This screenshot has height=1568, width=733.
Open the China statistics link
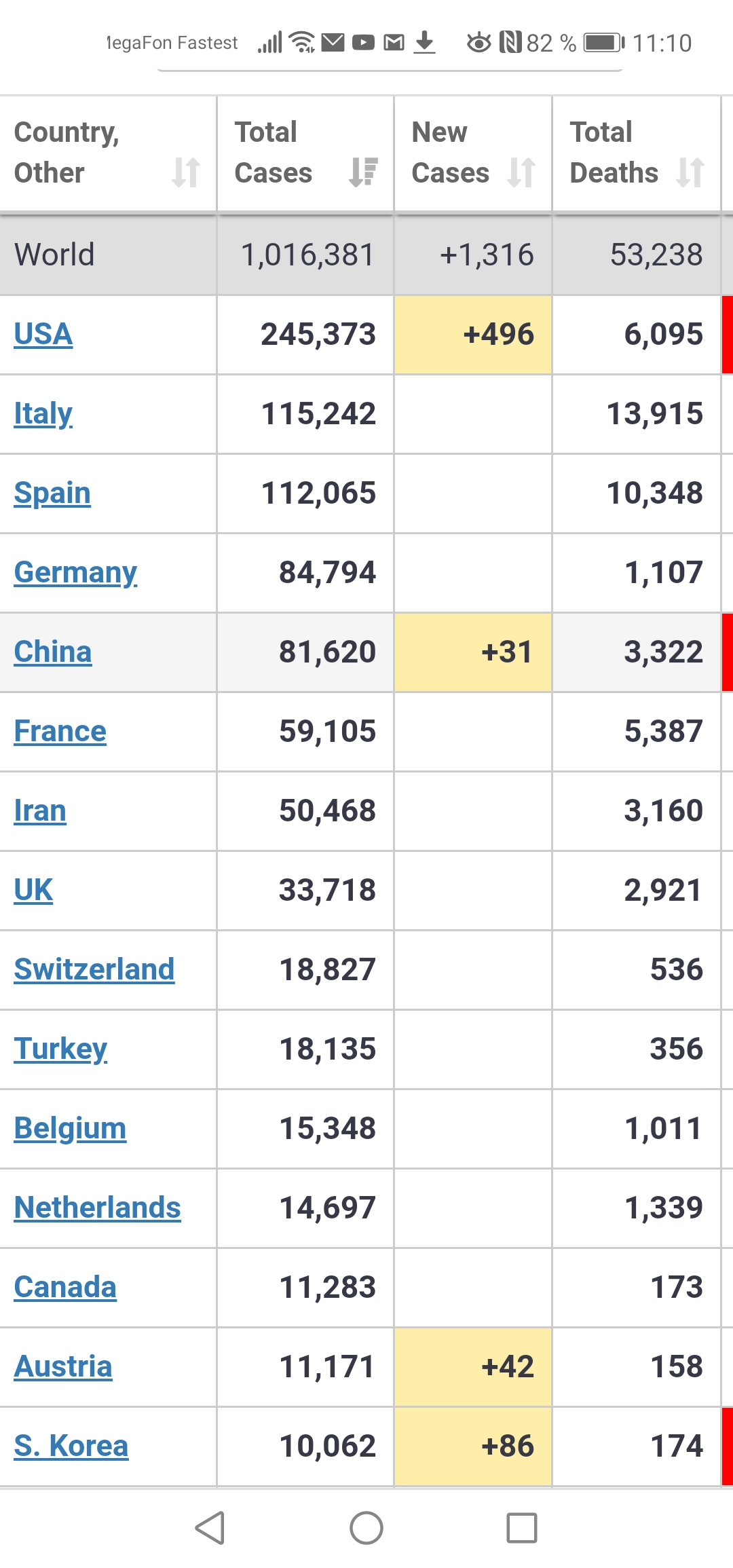[x=53, y=652]
